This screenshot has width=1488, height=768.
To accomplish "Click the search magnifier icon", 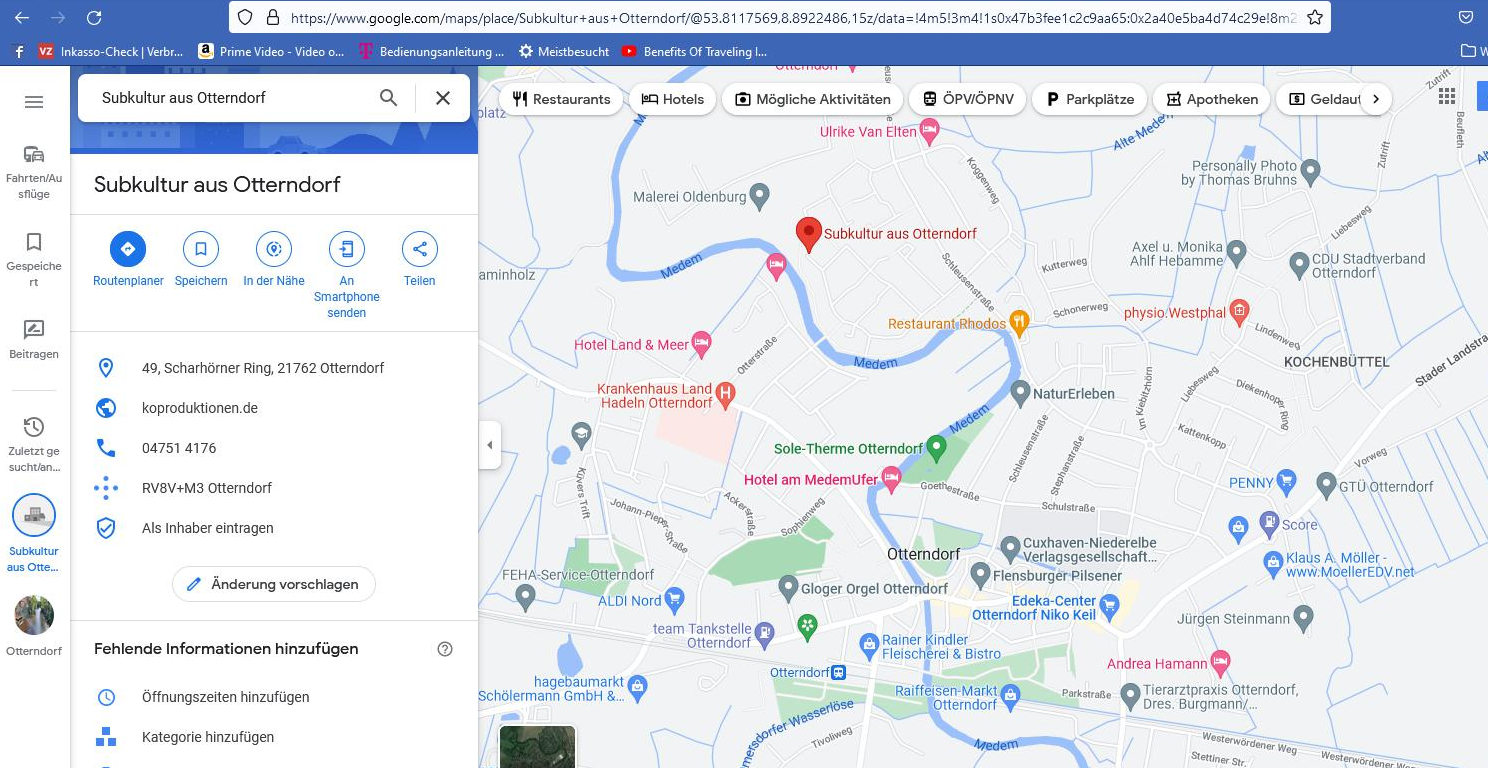I will point(389,98).
